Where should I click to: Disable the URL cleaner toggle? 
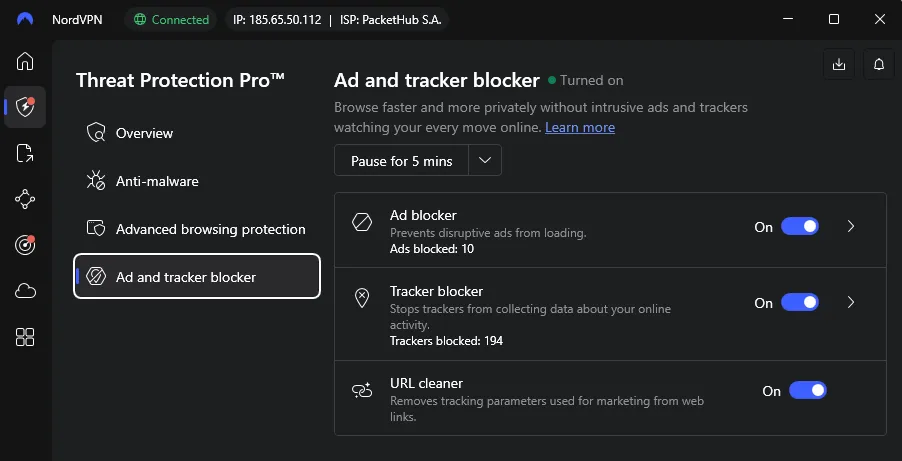(x=808, y=391)
